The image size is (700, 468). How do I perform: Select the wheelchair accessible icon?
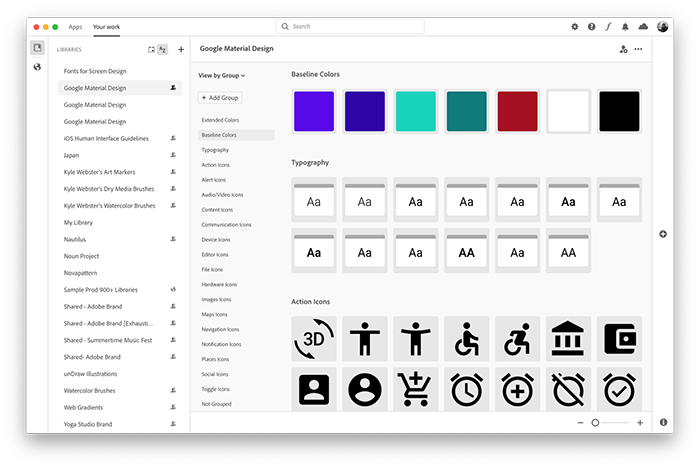point(467,338)
